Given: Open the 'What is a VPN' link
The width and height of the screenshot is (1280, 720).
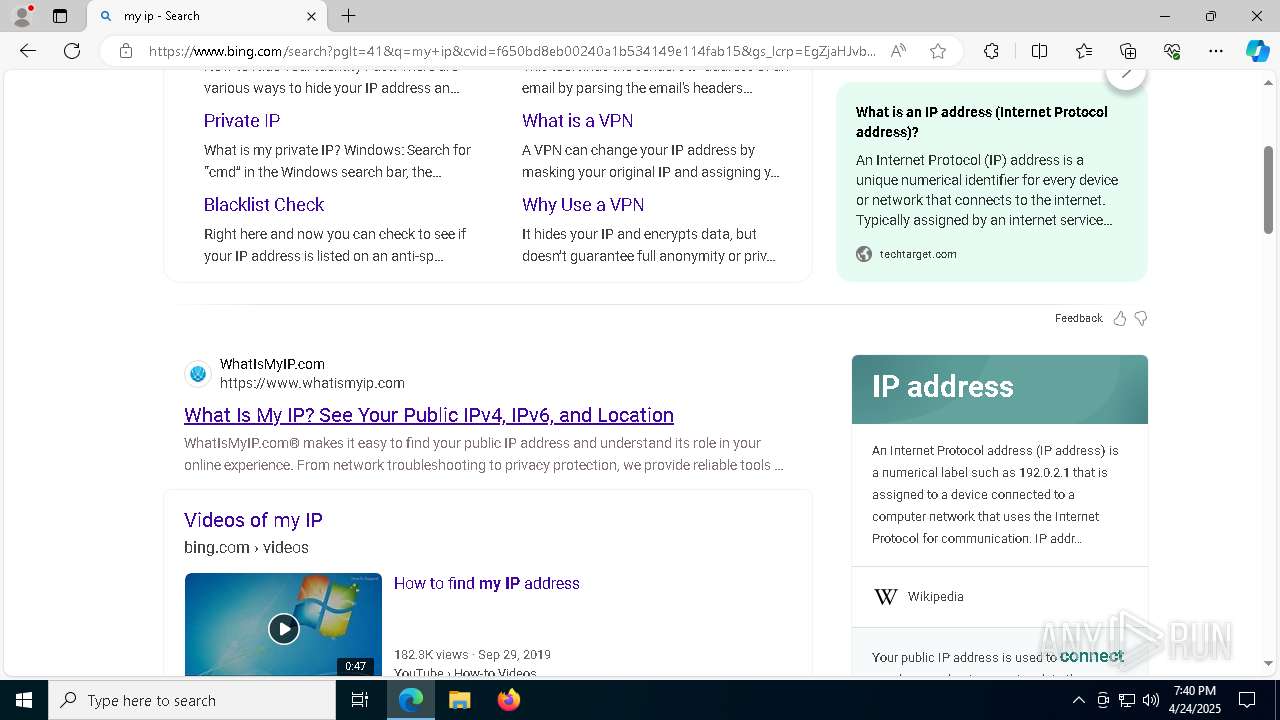Looking at the screenshot, I should [577, 121].
